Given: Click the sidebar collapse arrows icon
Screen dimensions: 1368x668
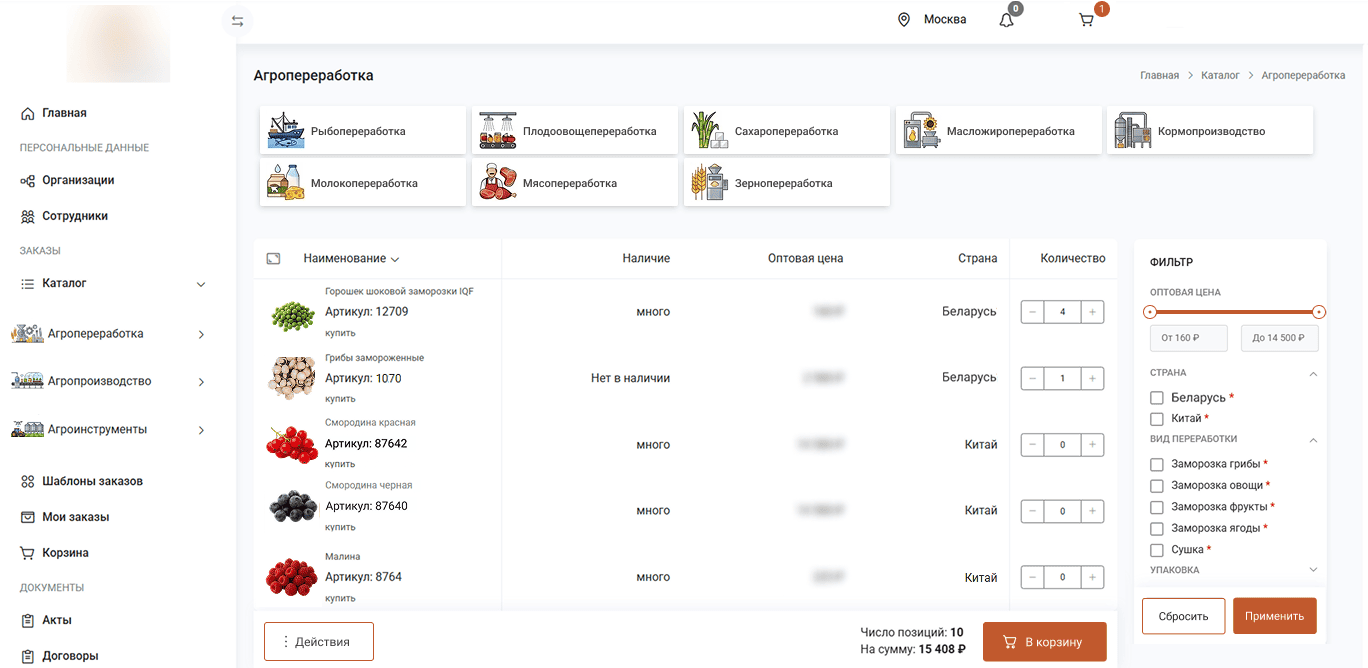Looking at the screenshot, I should [237, 21].
